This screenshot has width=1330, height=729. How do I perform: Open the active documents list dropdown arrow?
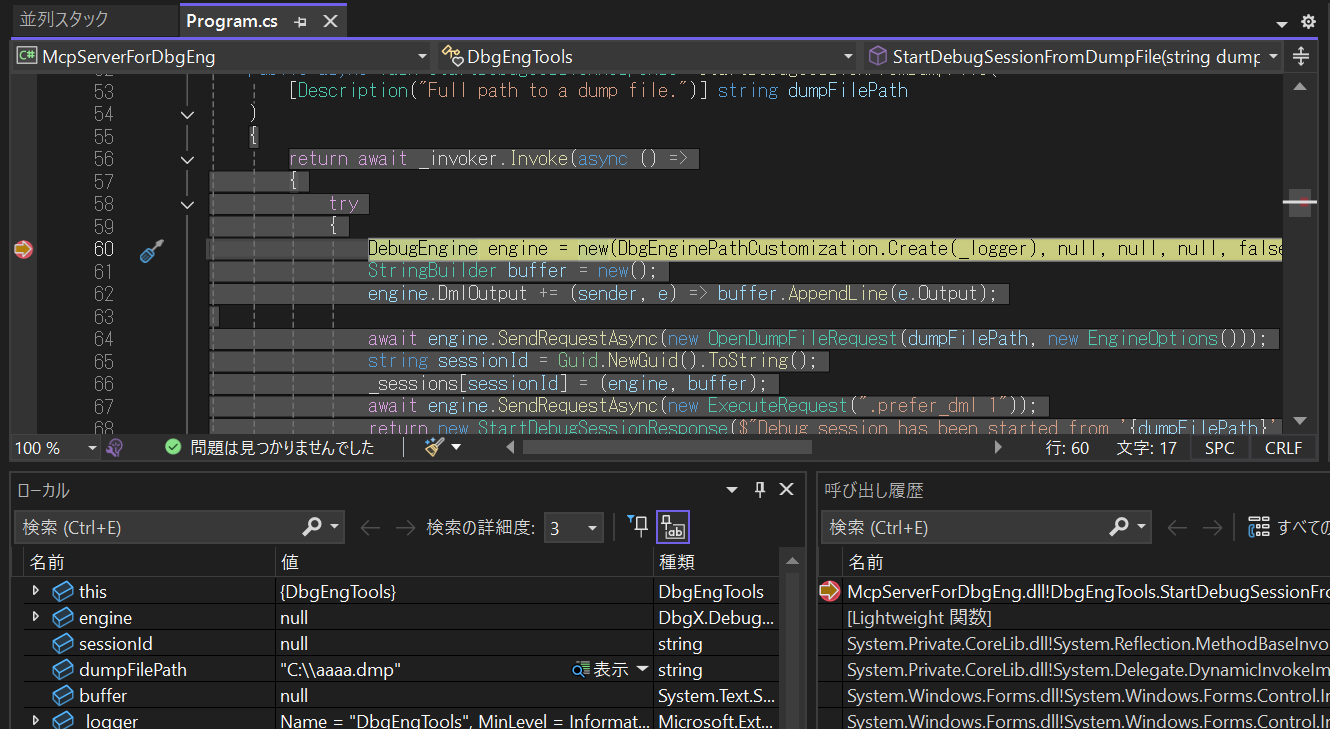(1282, 24)
